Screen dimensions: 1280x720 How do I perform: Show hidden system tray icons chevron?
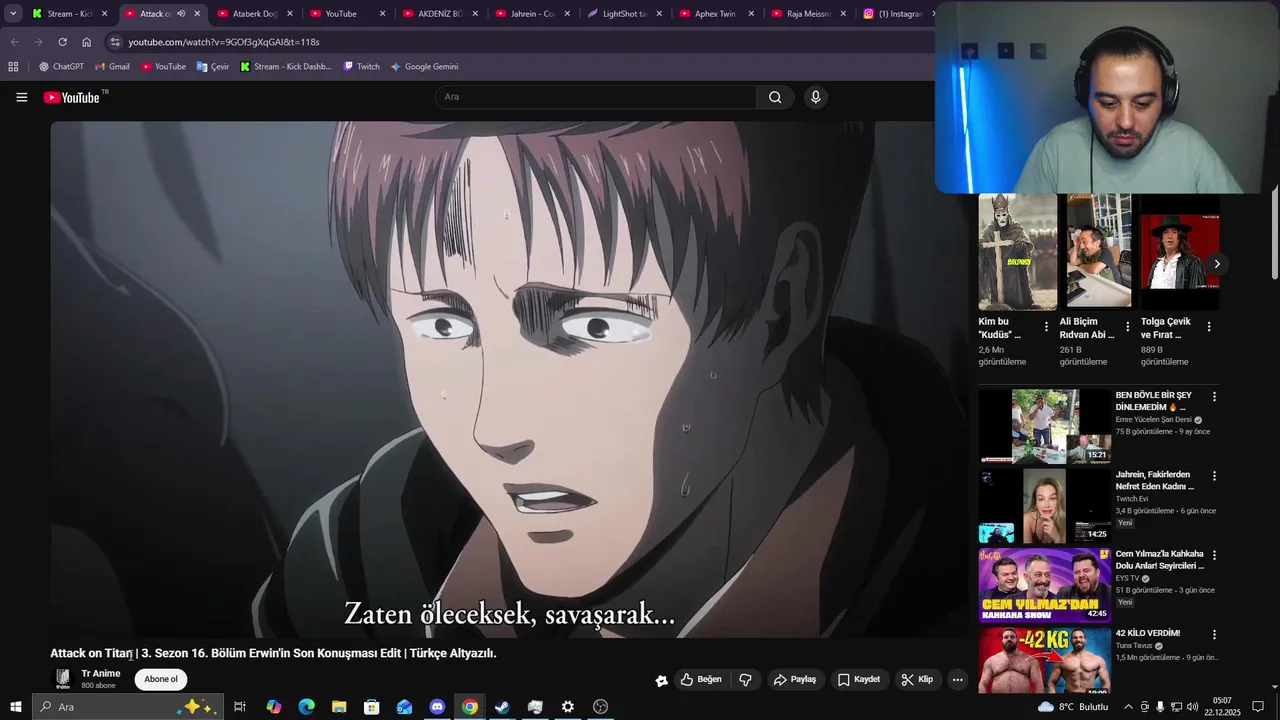[x=1128, y=707]
